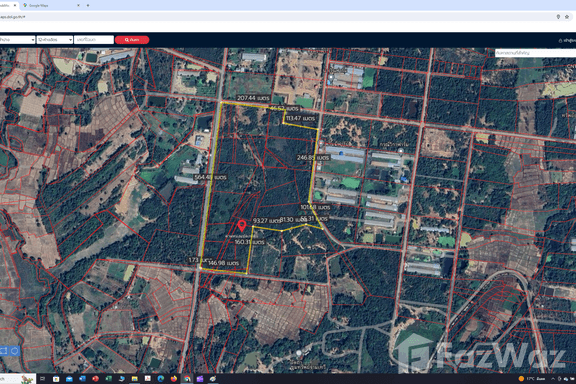Click the map place search box
The width and height of the screenshot is (576, 384).
(x=535, y=53)
